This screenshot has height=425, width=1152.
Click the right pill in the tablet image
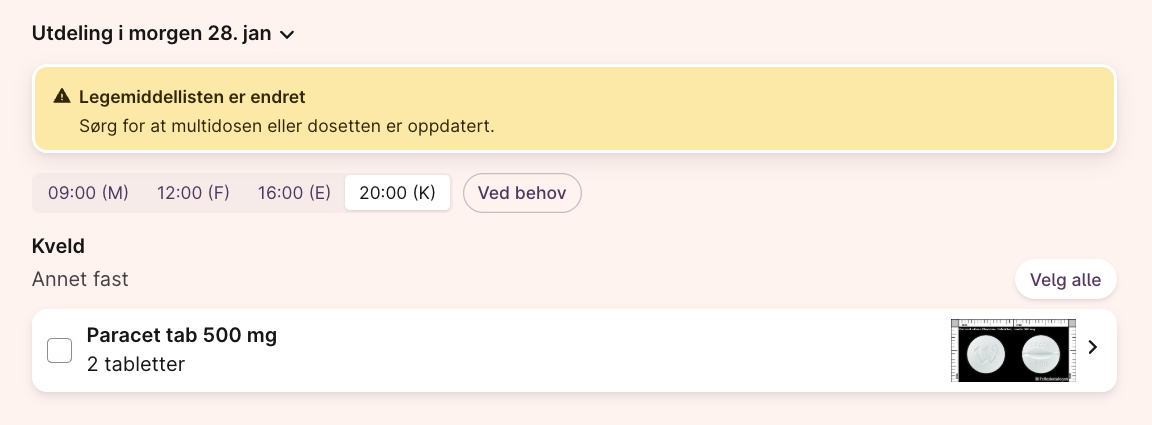click(x=1042, y=354)
